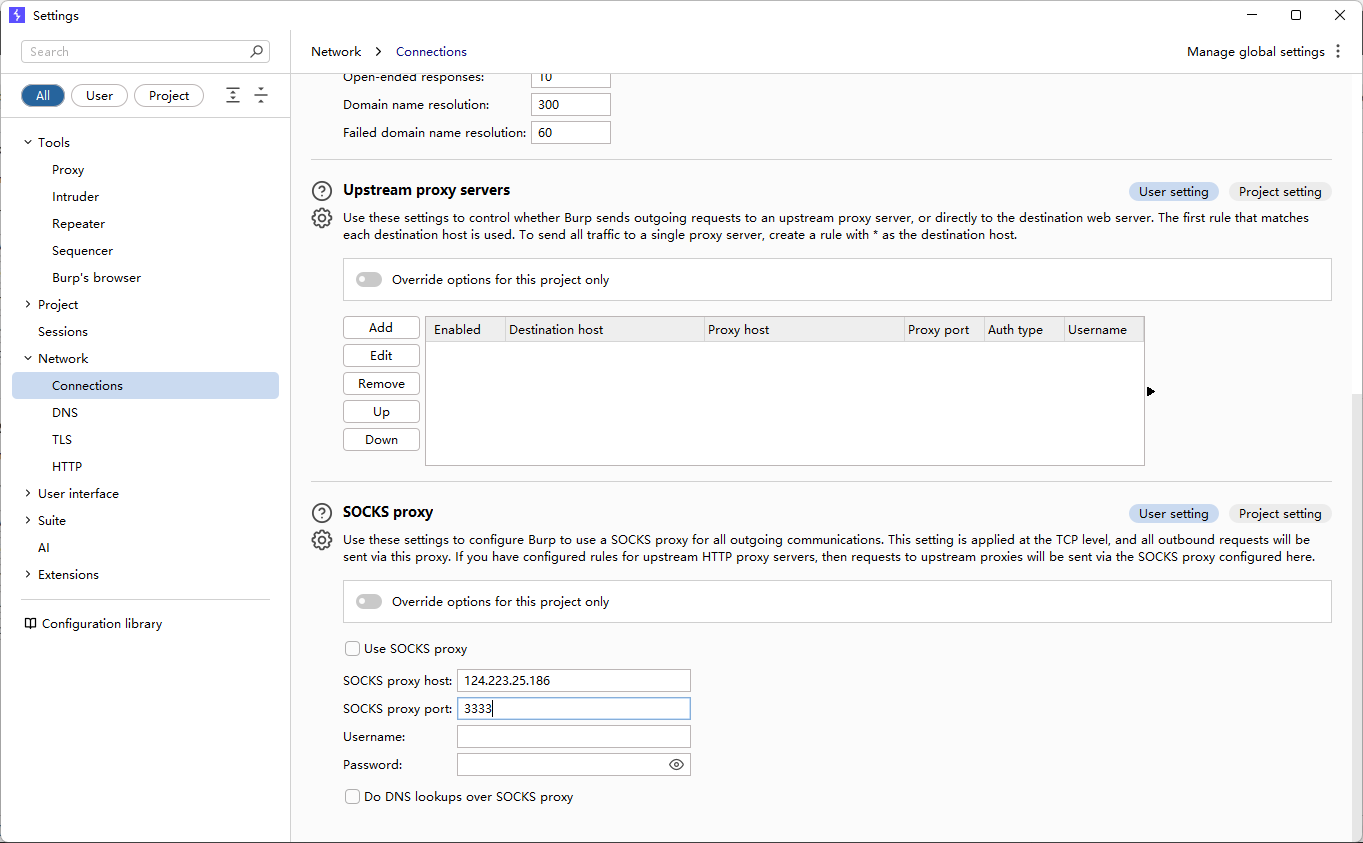This screenshot has width=1363, height=843.
Task: Check Do DNS lookups over SOCKS proxy
Action: [x=352, y=797]
